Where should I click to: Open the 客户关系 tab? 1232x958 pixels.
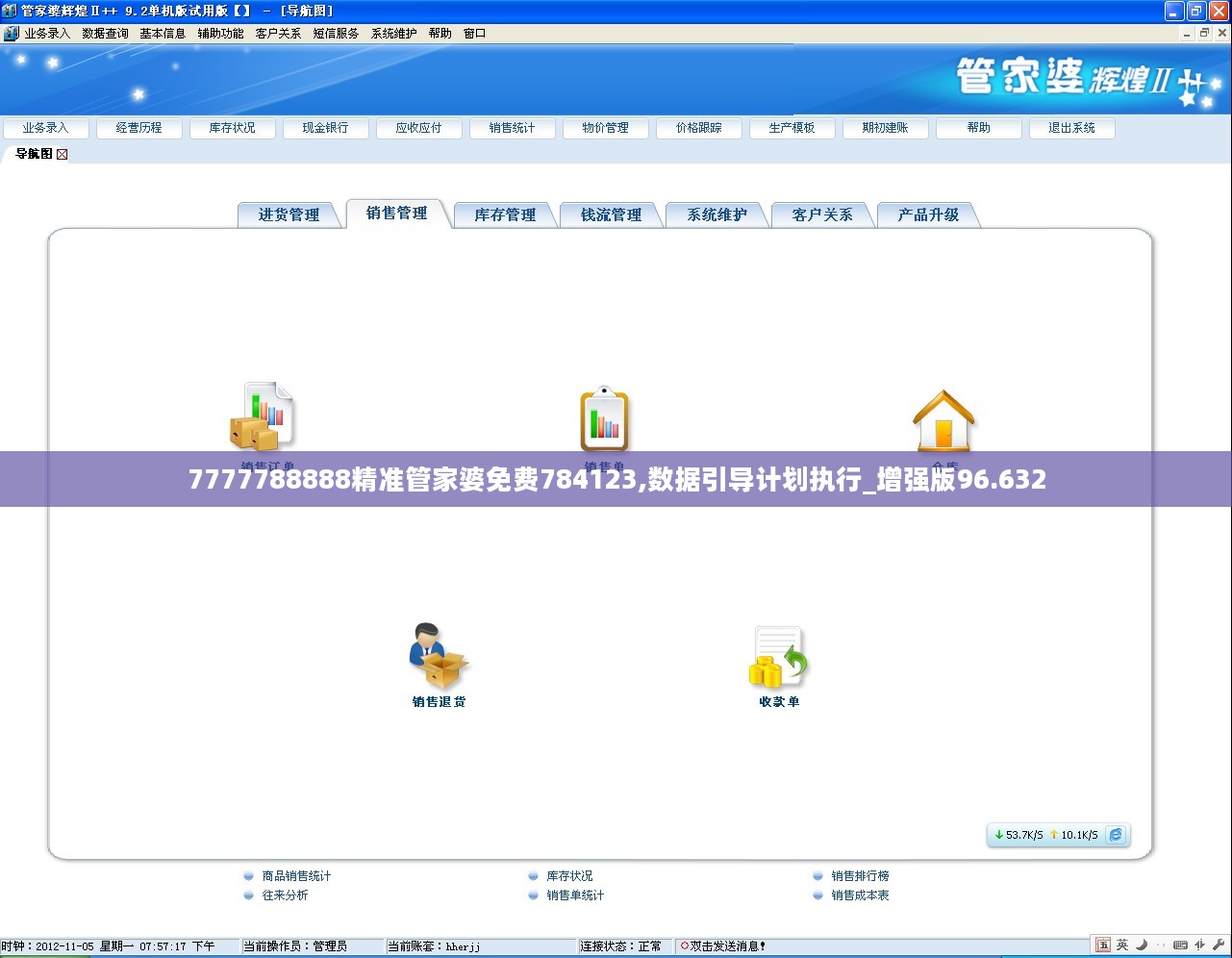[822, 215]
